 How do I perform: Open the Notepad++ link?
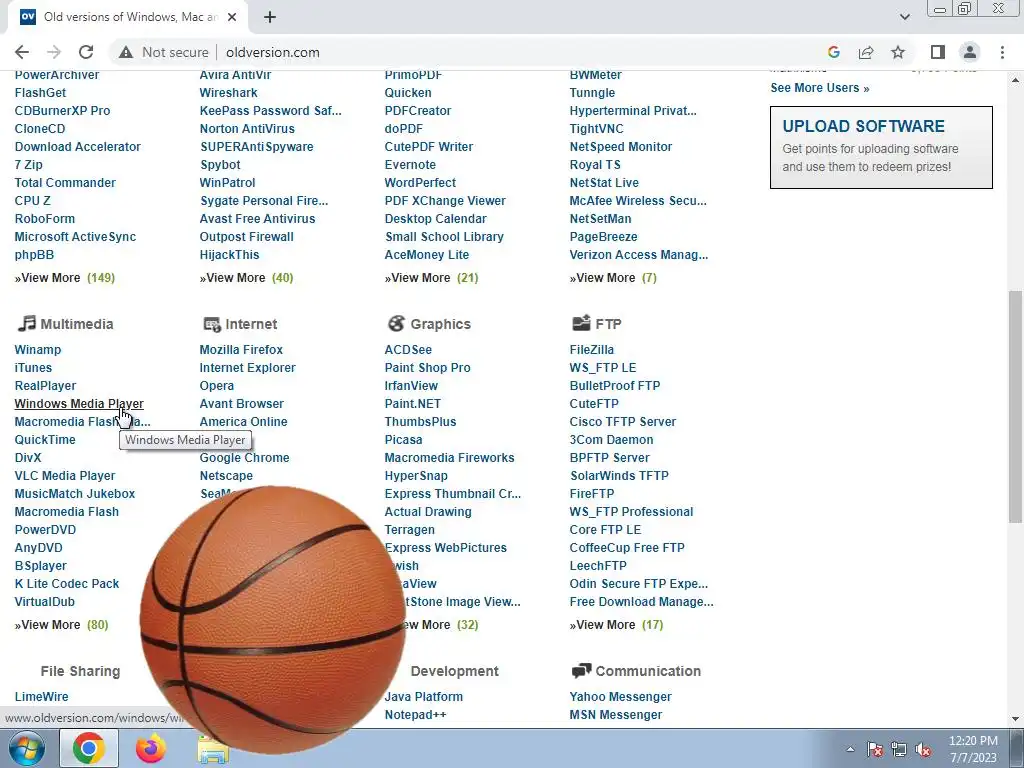(415, 714)
